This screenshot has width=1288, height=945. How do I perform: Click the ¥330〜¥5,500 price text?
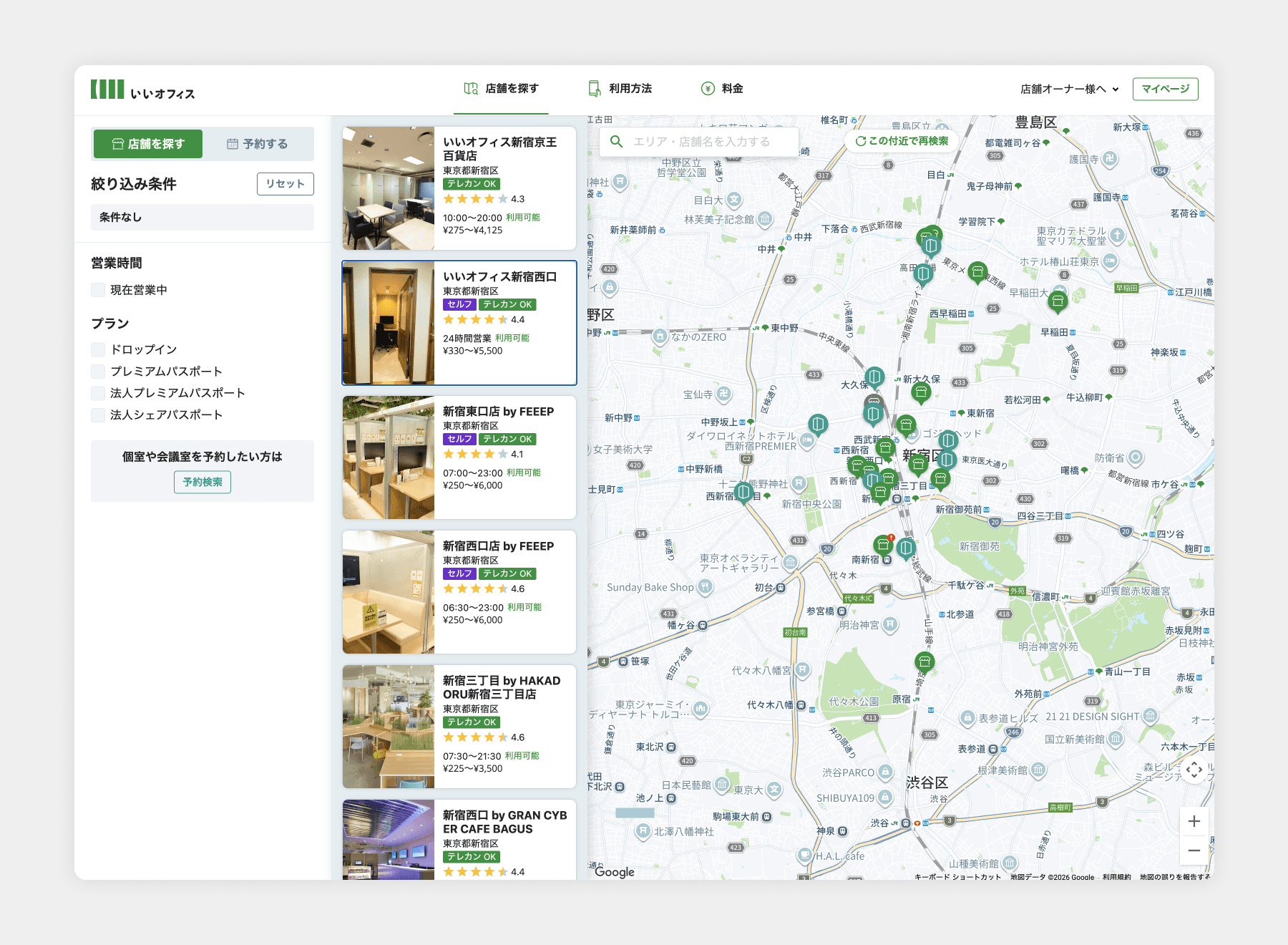[x=472, y=351]
